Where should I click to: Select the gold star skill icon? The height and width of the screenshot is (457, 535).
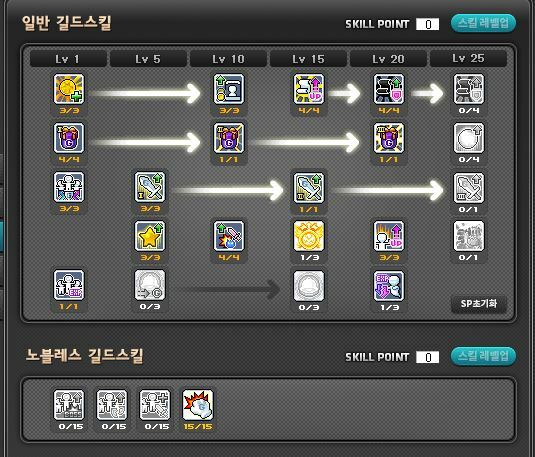tap(150, 236)
